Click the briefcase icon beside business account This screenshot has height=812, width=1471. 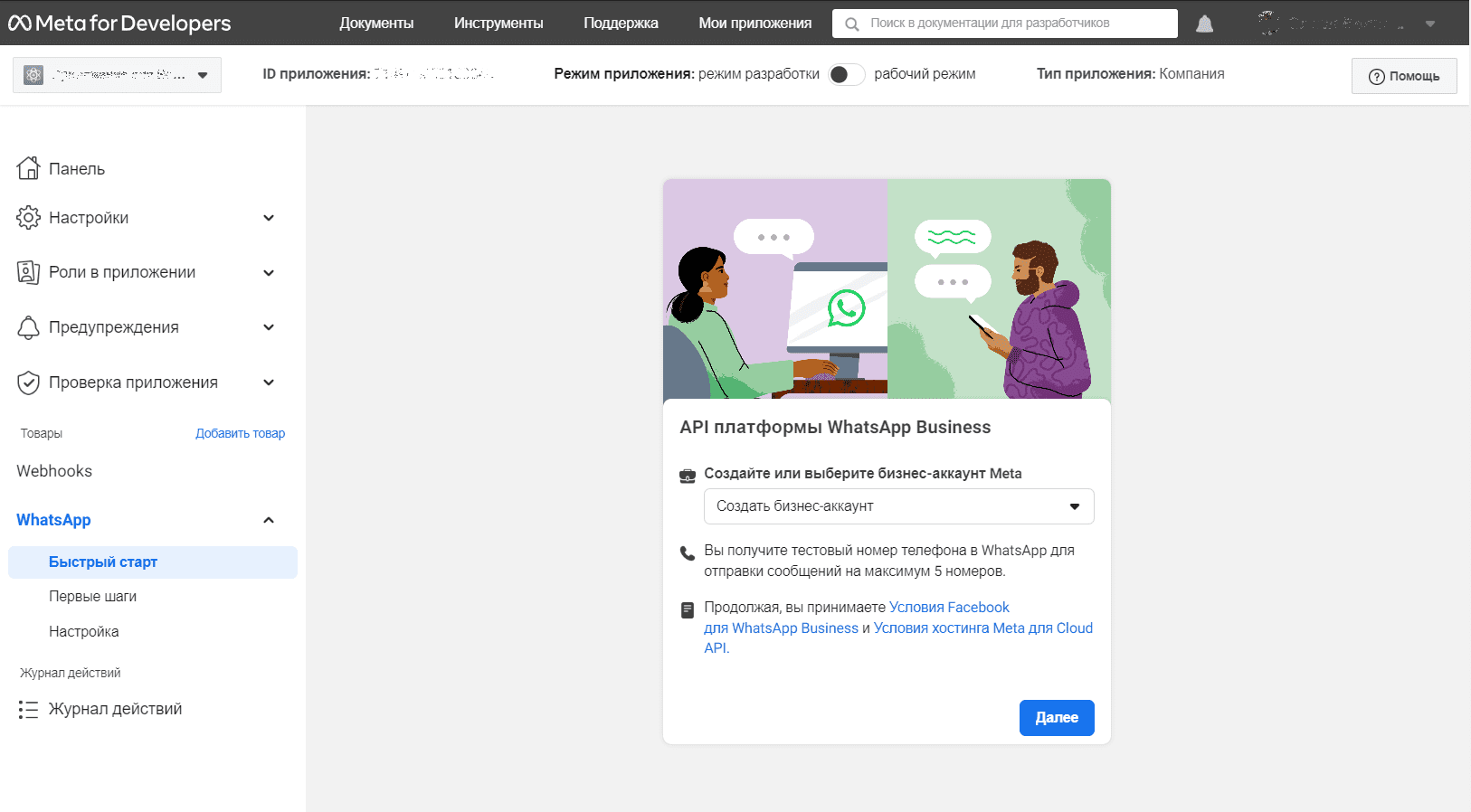(x=688, y=476)
